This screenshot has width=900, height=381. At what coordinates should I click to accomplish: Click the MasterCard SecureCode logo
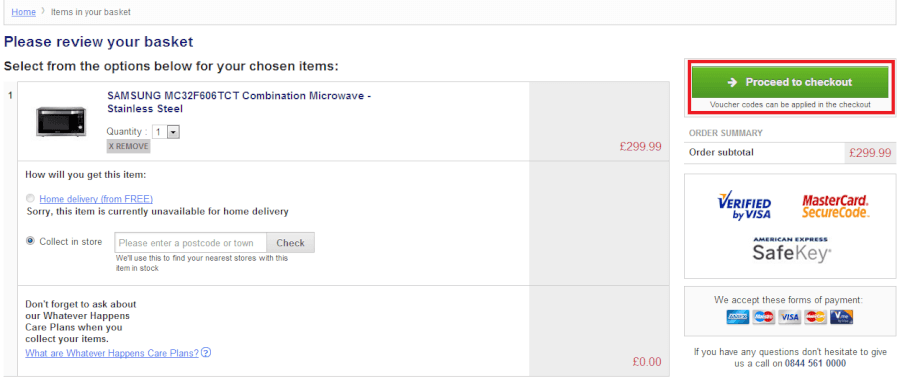pyautogui.click(x=835, y=207)
